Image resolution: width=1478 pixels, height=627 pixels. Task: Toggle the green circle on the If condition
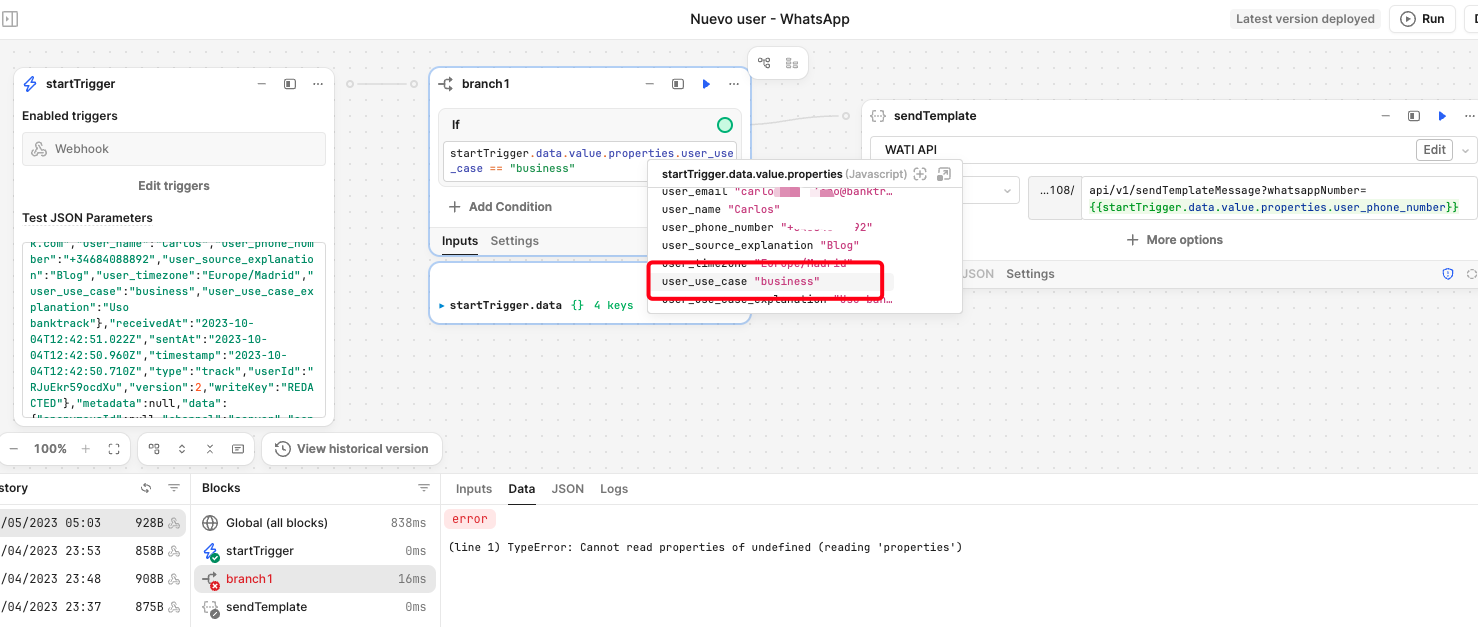725,125
